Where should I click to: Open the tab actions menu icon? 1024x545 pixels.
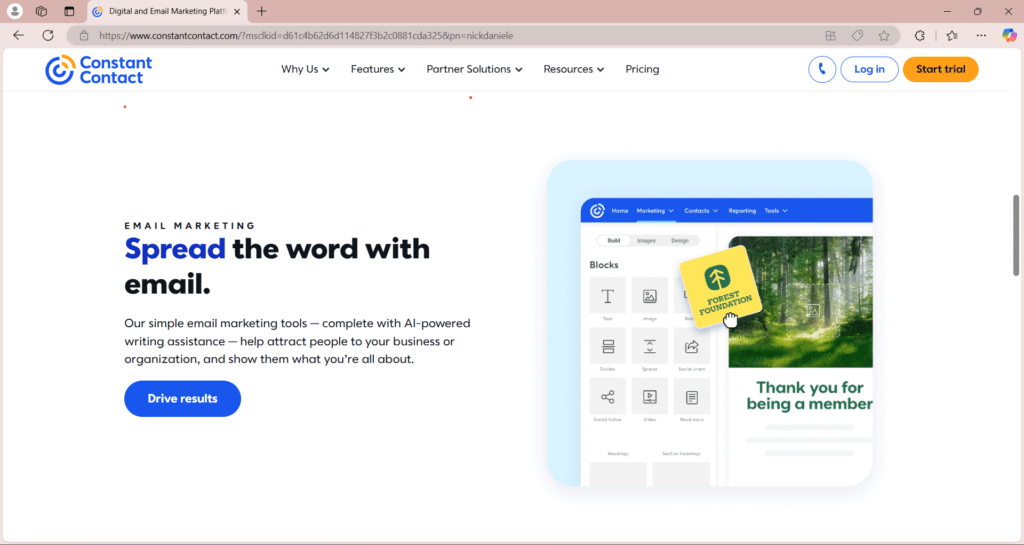tap(69, 11)
